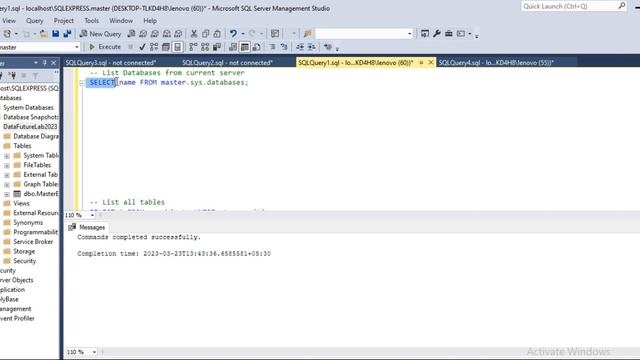Image resolution: width=640 pixels, height=360 pixels.
Task: Toggle auto-hide pin on Object Explorer
Action: pos(45,62)
